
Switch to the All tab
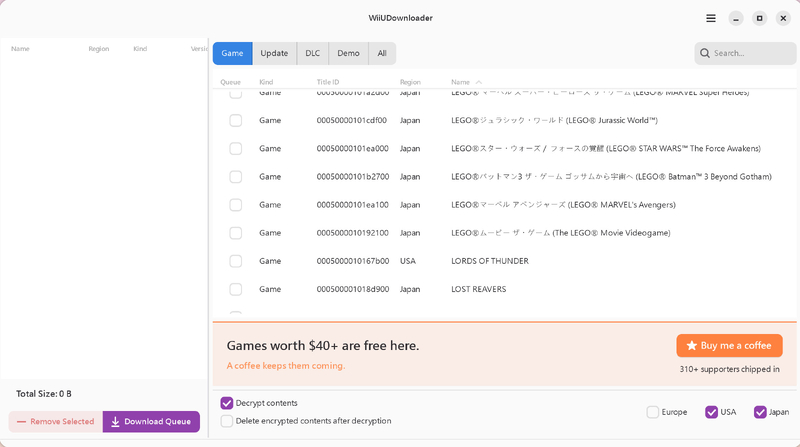pyautogui.click(x=382, y=53)
